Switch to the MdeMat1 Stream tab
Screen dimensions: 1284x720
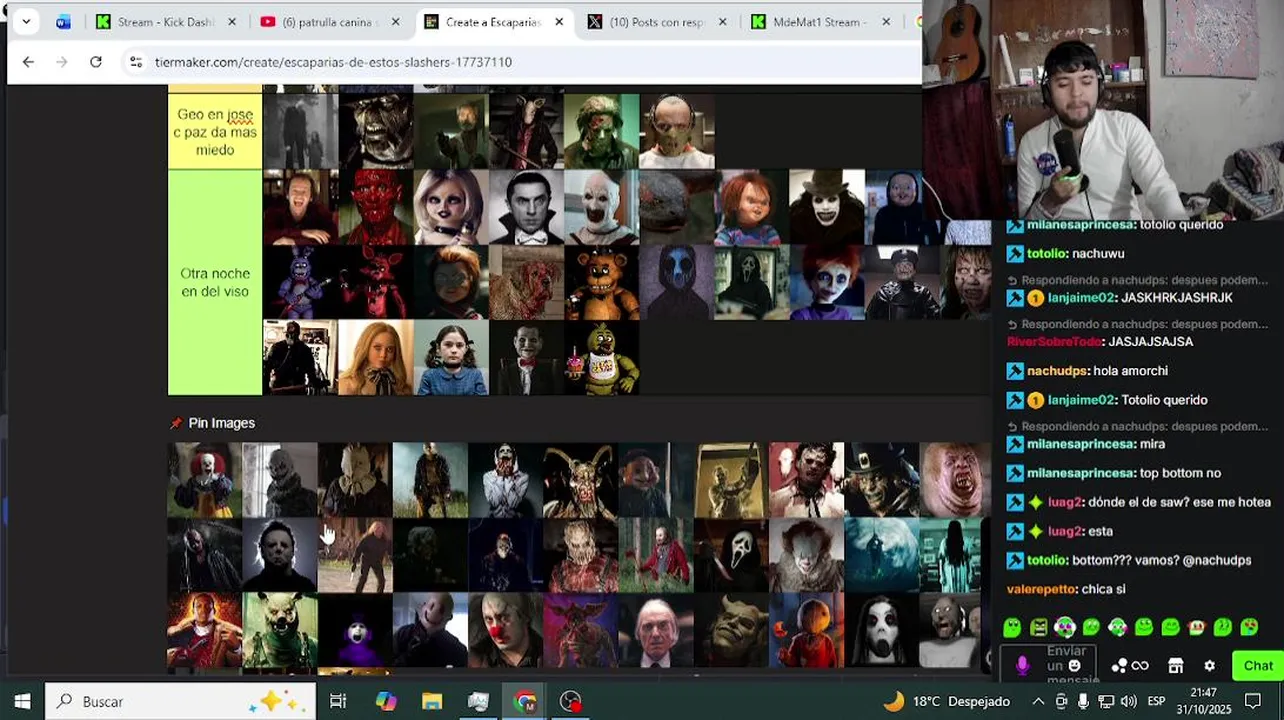822,22
